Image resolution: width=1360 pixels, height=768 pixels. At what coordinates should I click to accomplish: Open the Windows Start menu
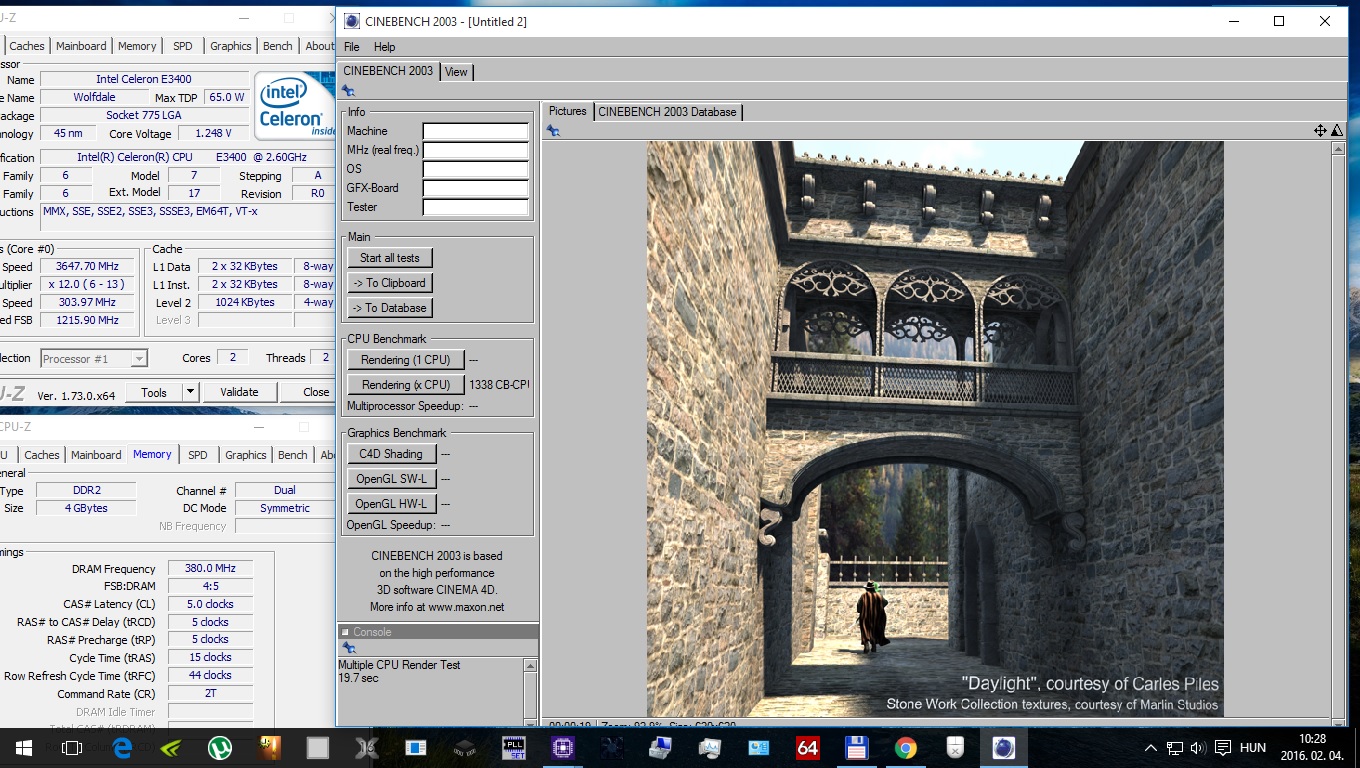(x=23, y=748)
